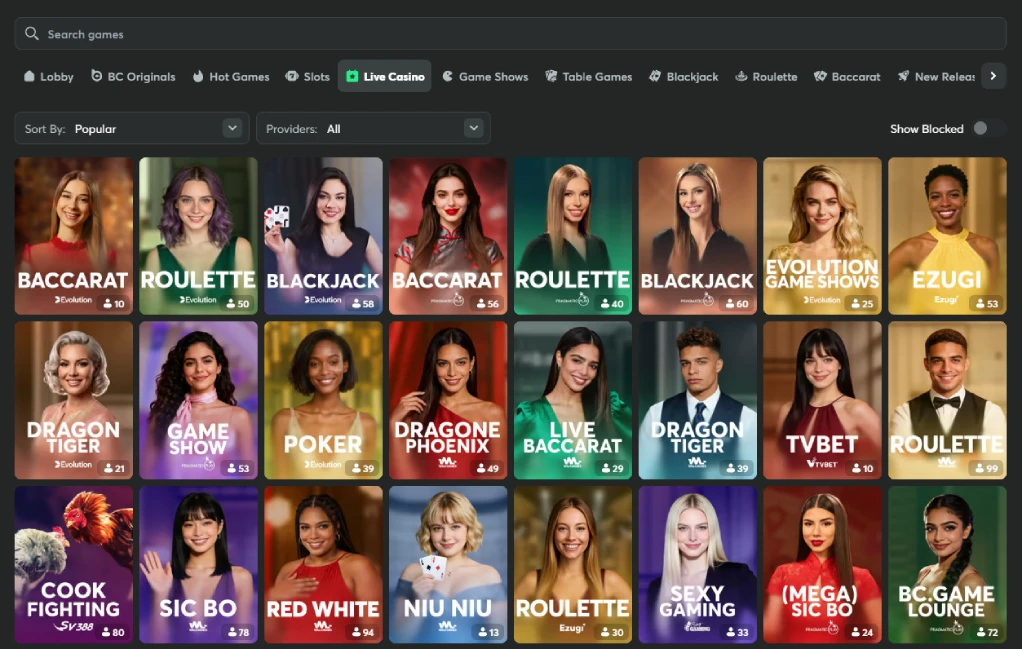The height and width of the screenshot is (649, 1022).
Task: Click the green Live Casino icon
Action: coord(352,76)
